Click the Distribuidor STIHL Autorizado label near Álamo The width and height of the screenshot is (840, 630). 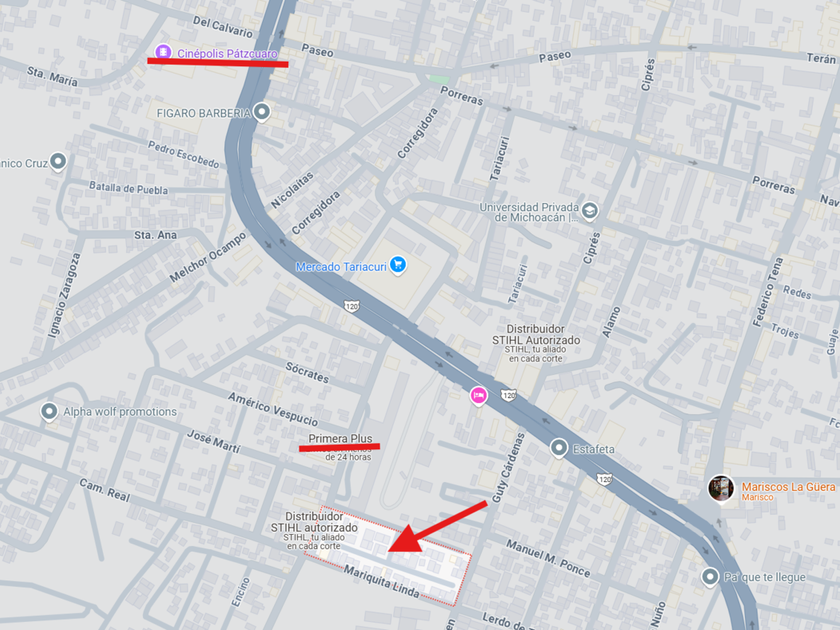pos(536,335)
